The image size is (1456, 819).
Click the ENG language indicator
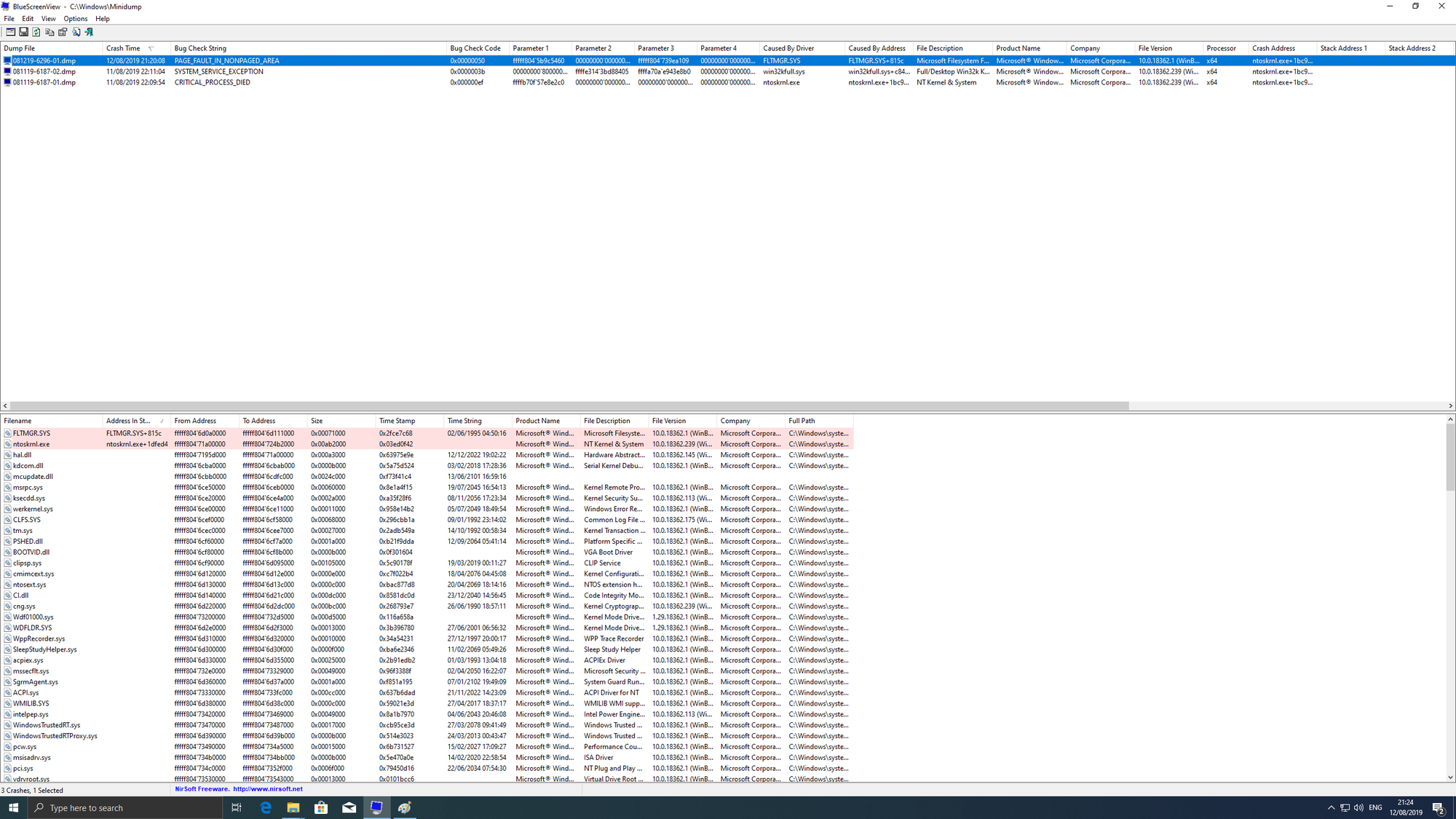point(1375,807)
